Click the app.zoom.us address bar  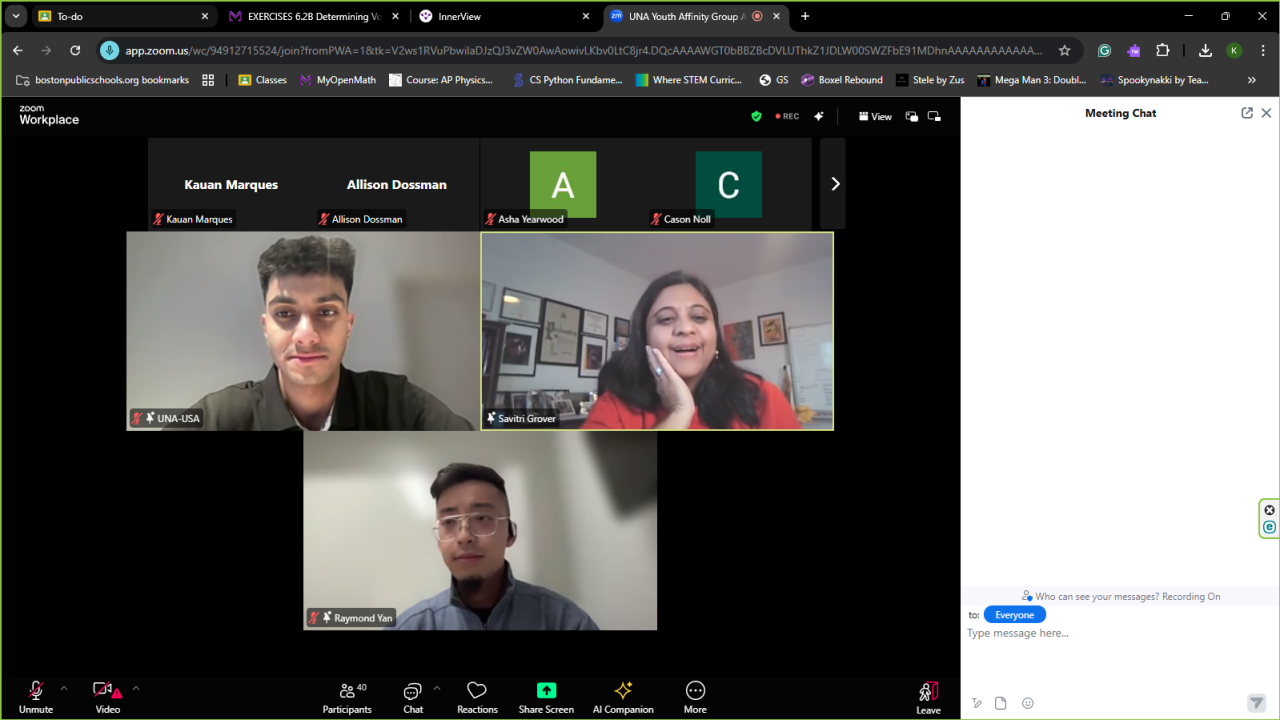tap(583, 50)
